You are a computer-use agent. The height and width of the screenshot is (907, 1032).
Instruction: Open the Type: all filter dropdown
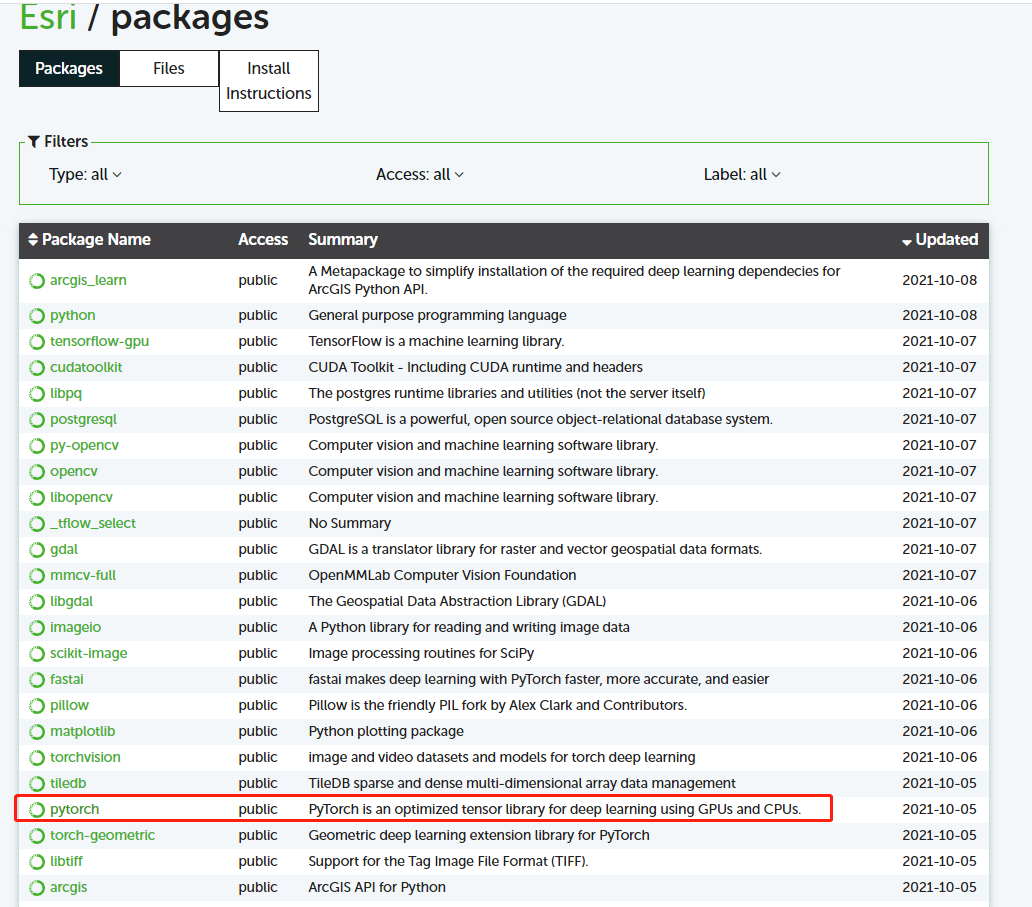85,174
